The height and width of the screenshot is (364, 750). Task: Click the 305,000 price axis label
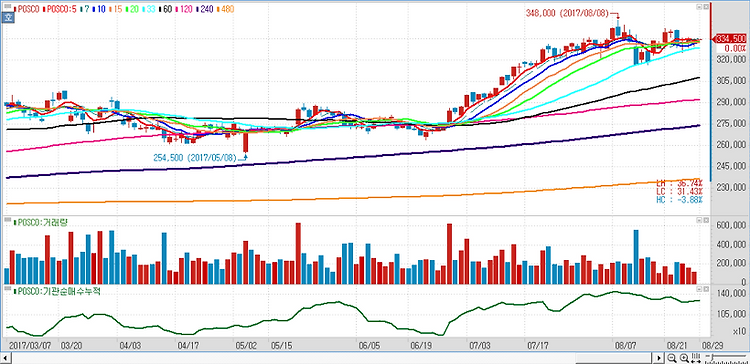click(x=731, y=80)
